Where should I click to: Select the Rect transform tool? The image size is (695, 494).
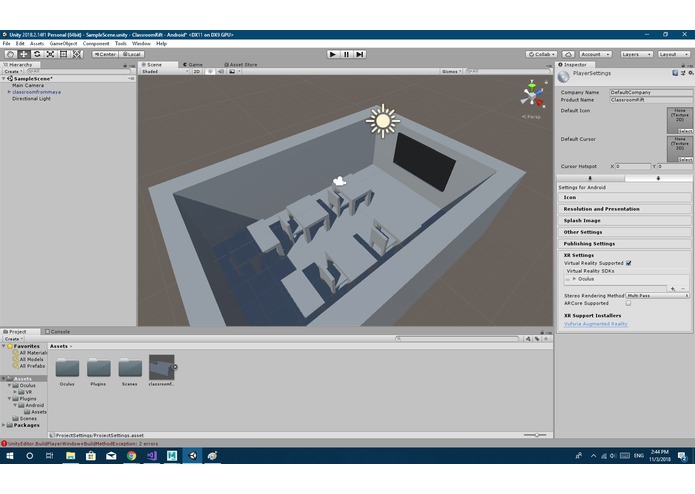(x=64, y=54)
